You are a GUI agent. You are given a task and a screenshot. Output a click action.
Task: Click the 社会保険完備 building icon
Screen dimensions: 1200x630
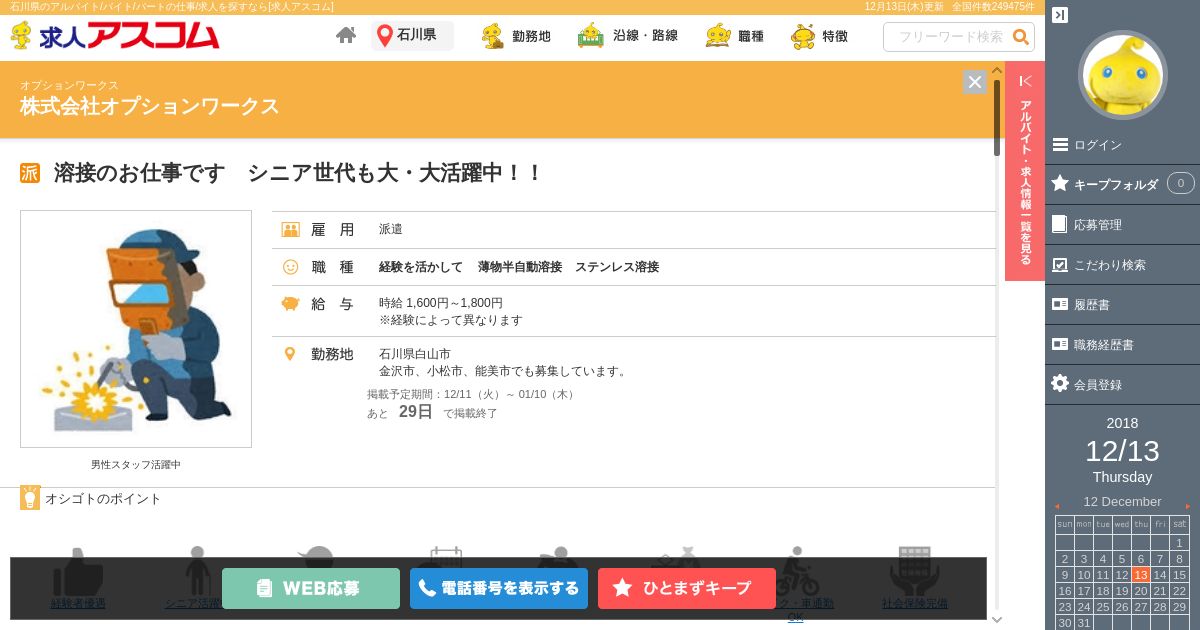click(x=915, y=571)
